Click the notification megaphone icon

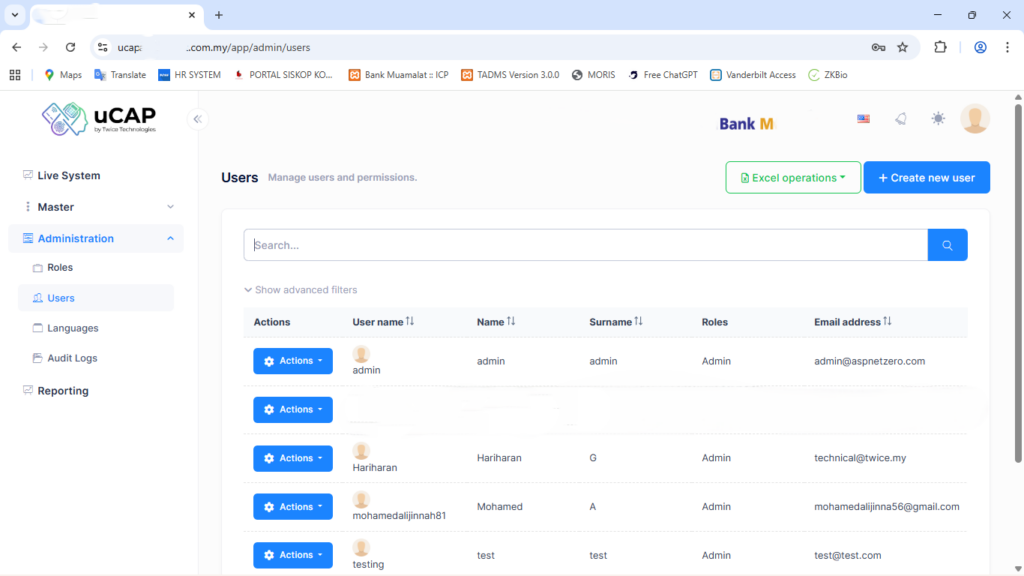coord(900,119)
